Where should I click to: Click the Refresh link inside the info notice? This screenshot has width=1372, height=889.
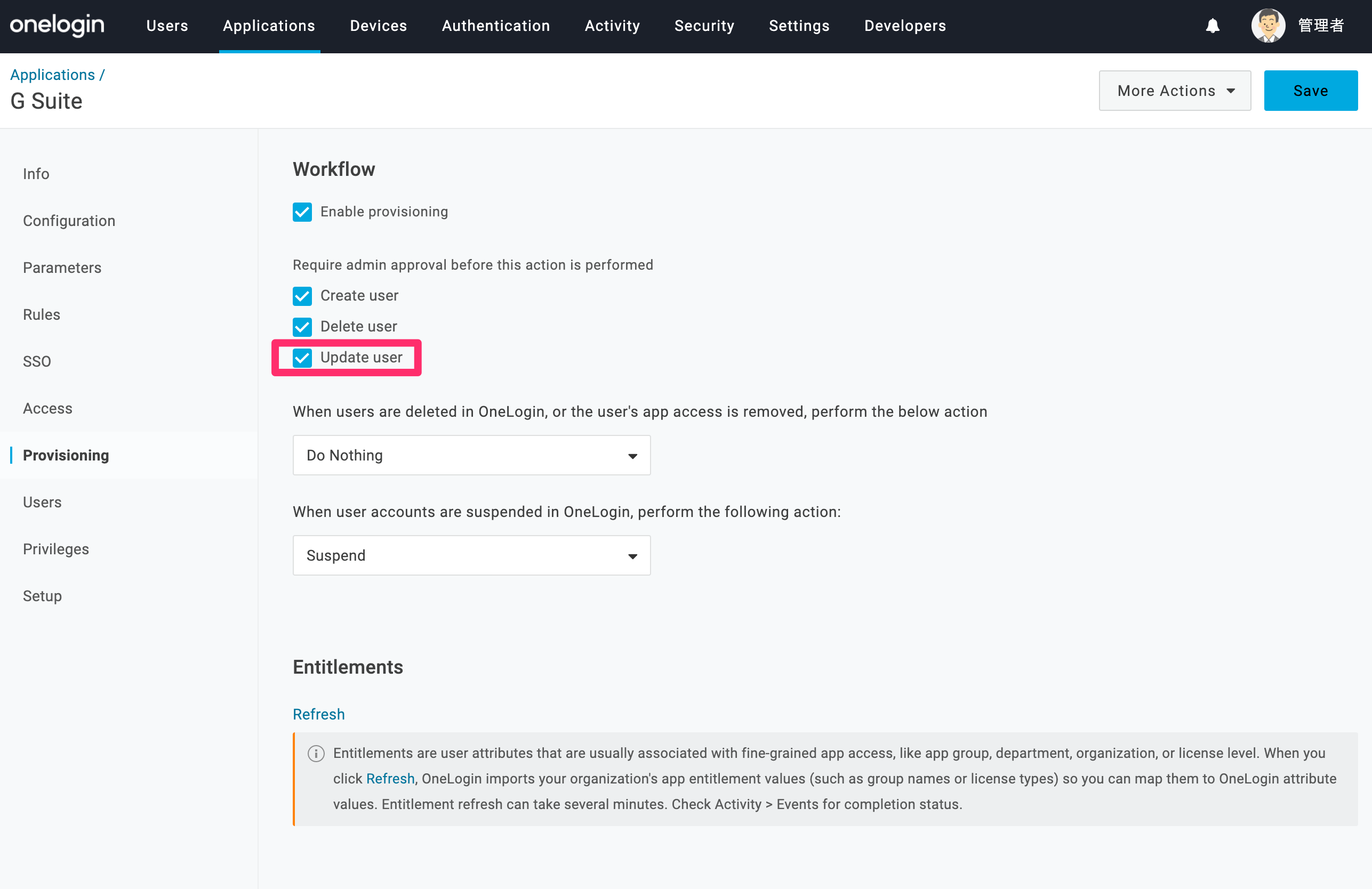(x=390, y=778)
